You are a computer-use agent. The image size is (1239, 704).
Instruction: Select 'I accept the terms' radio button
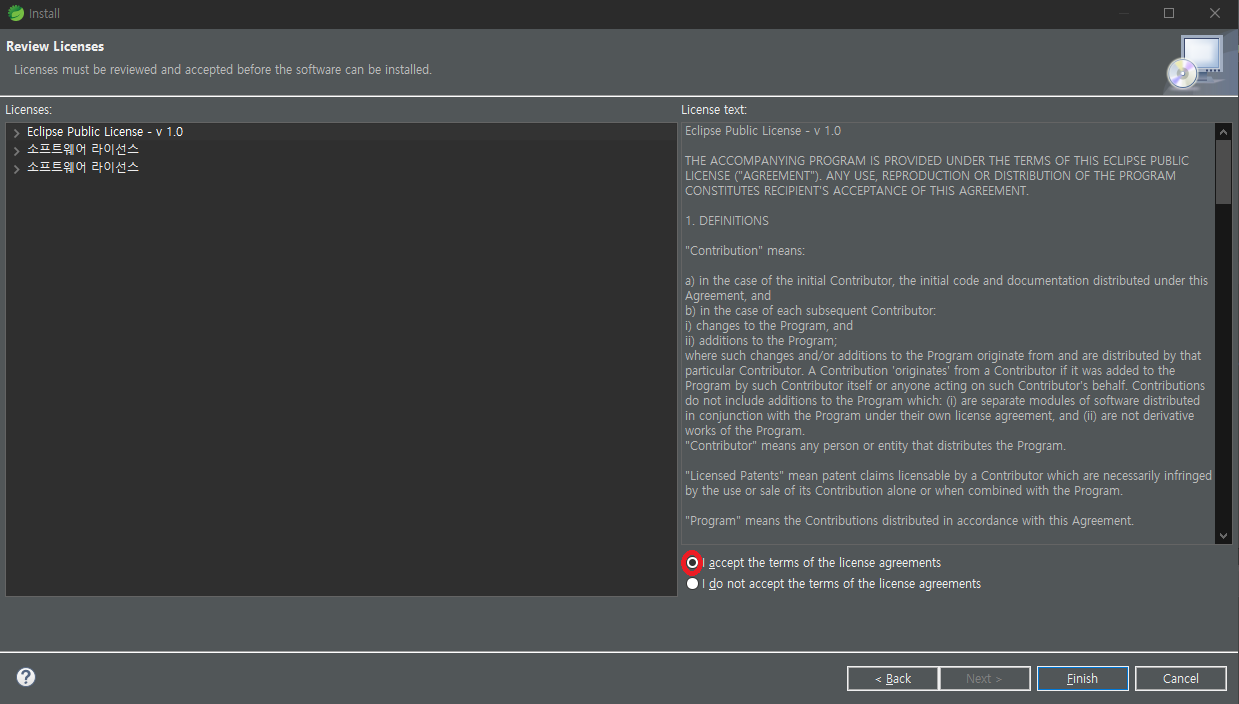[x=693, y=563]
